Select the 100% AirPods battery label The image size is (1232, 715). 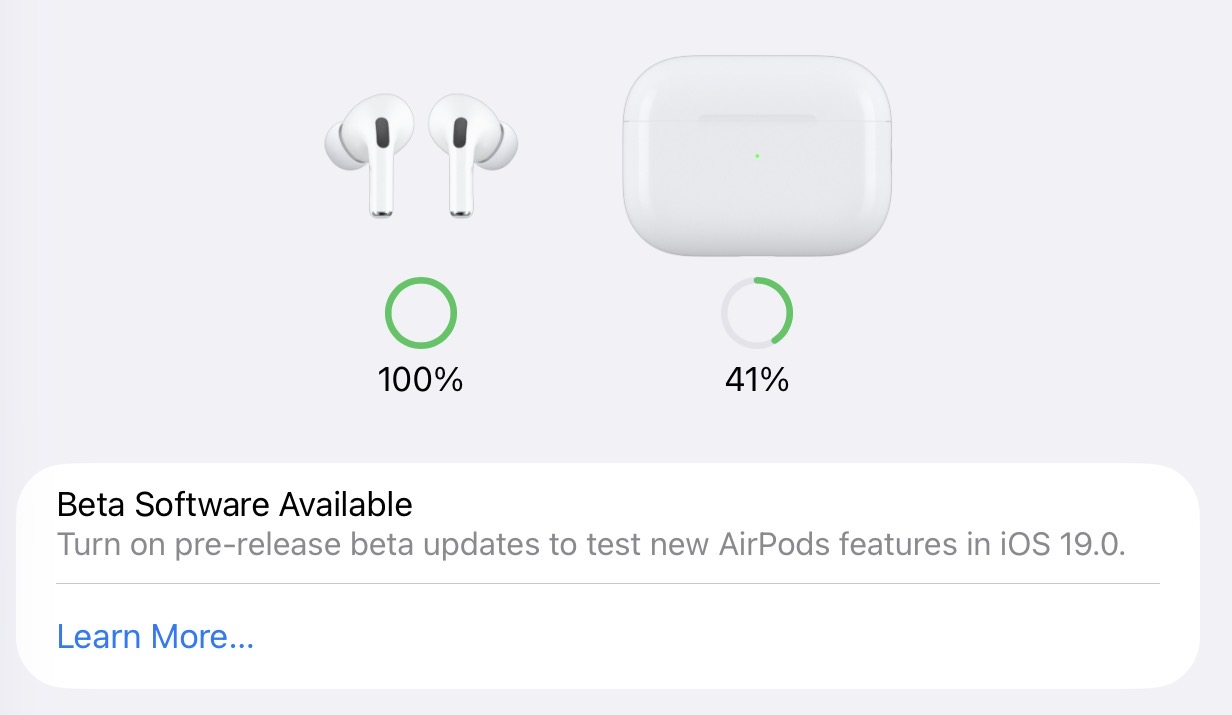pos(420,380)
